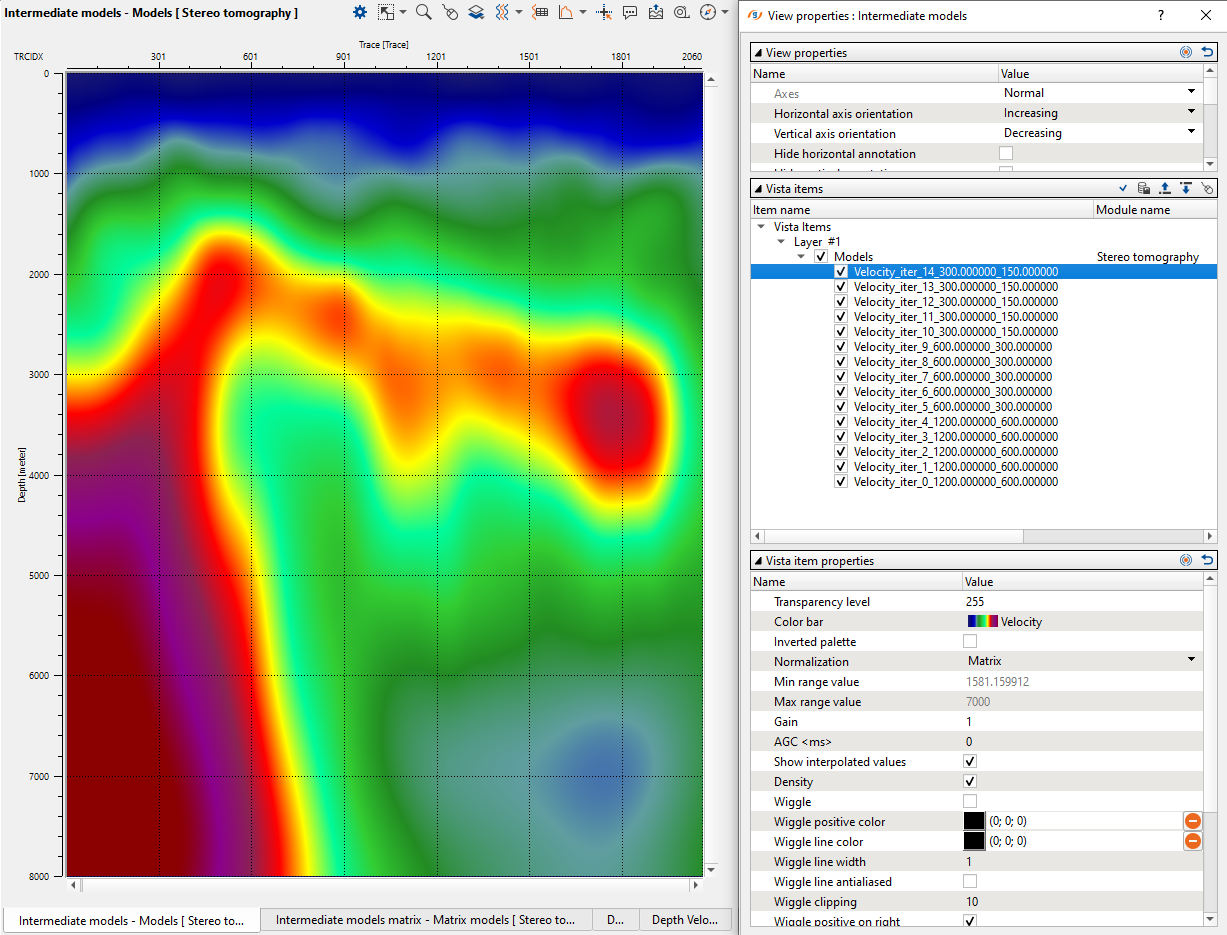Reset View properties with the undo arrow
This screenshot has height=935, width=1227.
(1207, 53)
